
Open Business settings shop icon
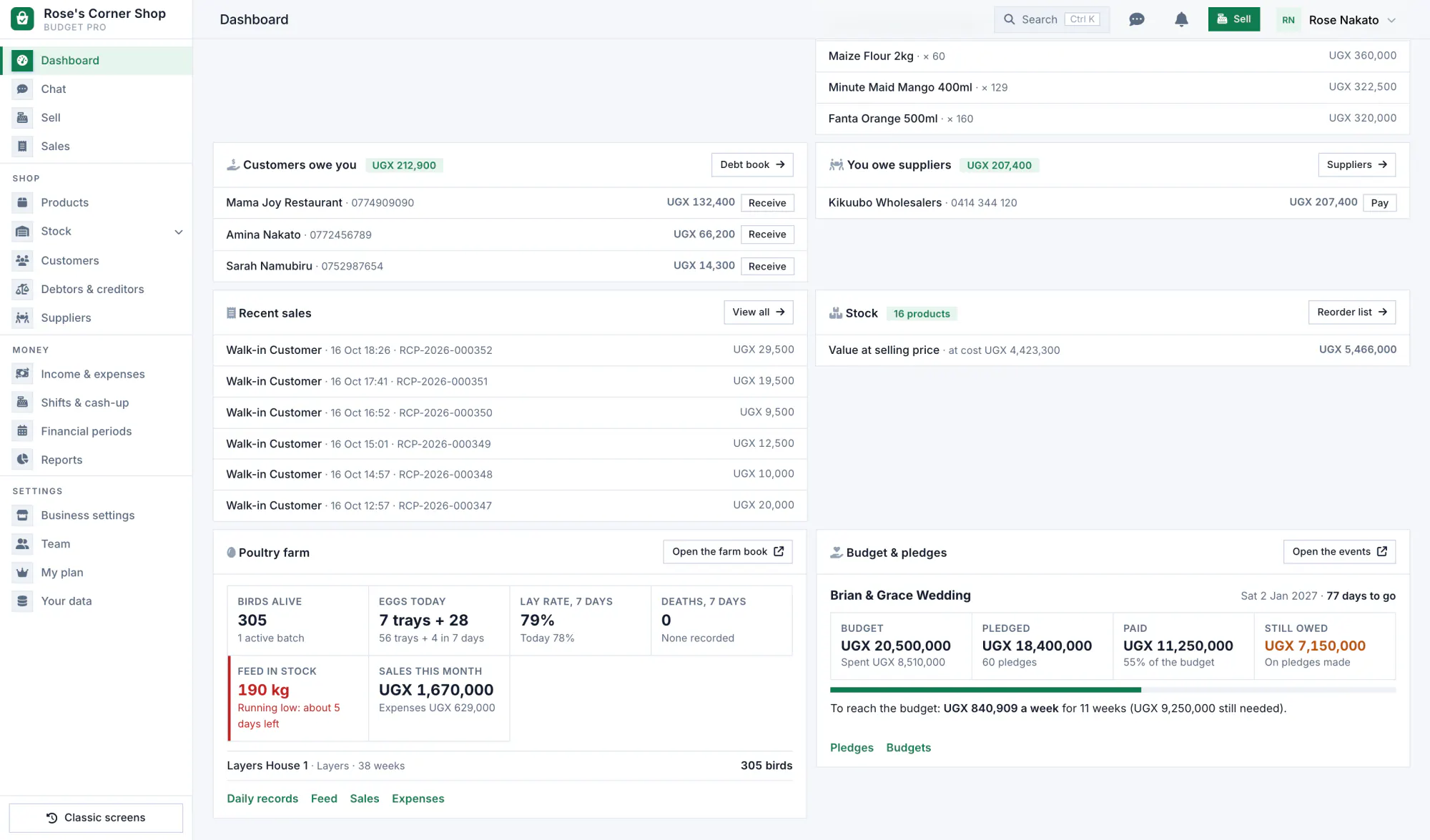point(22,515)
